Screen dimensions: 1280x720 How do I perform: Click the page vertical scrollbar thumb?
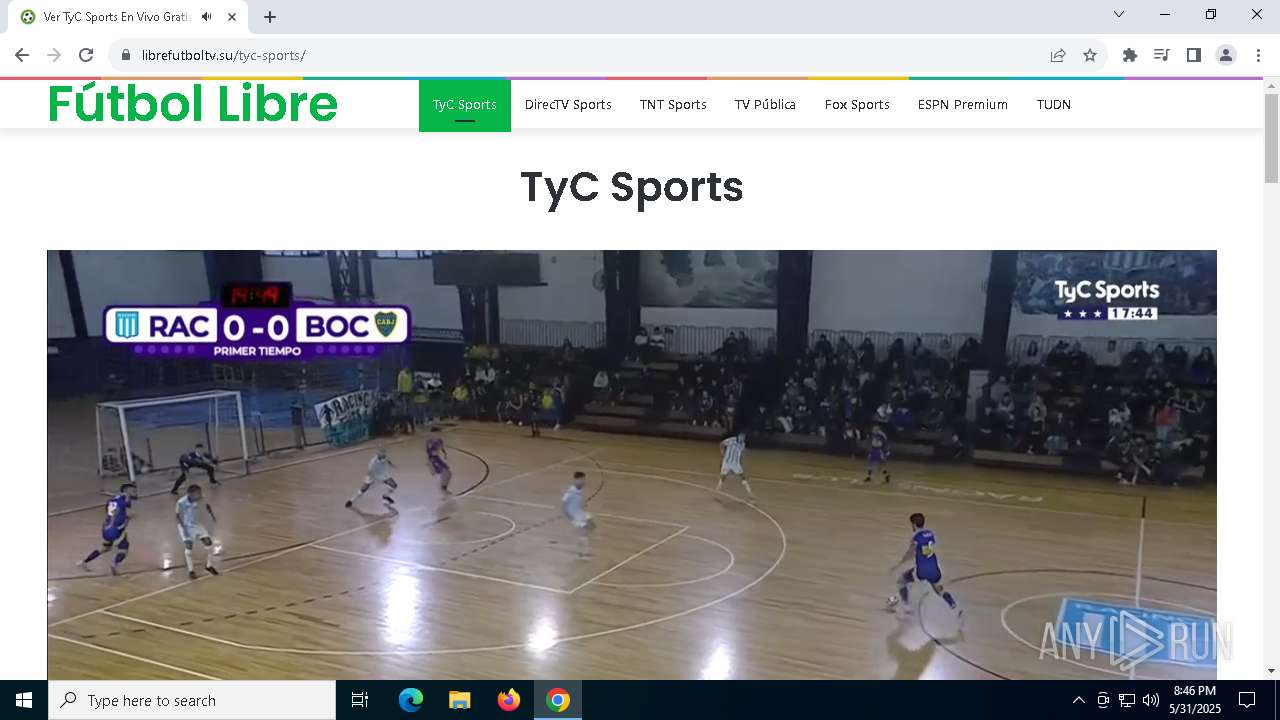tap(1271, 138)
